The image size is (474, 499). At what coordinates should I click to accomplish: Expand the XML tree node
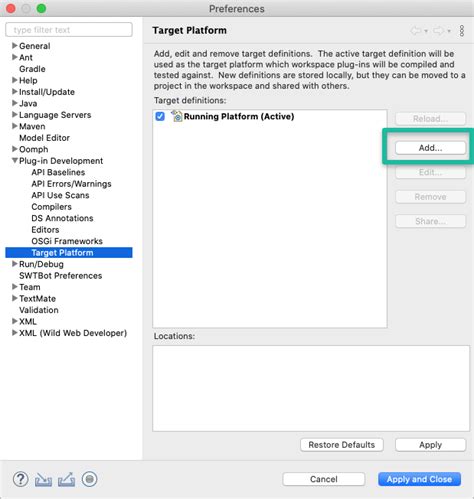pyautogui.click(x=14, y=321)
